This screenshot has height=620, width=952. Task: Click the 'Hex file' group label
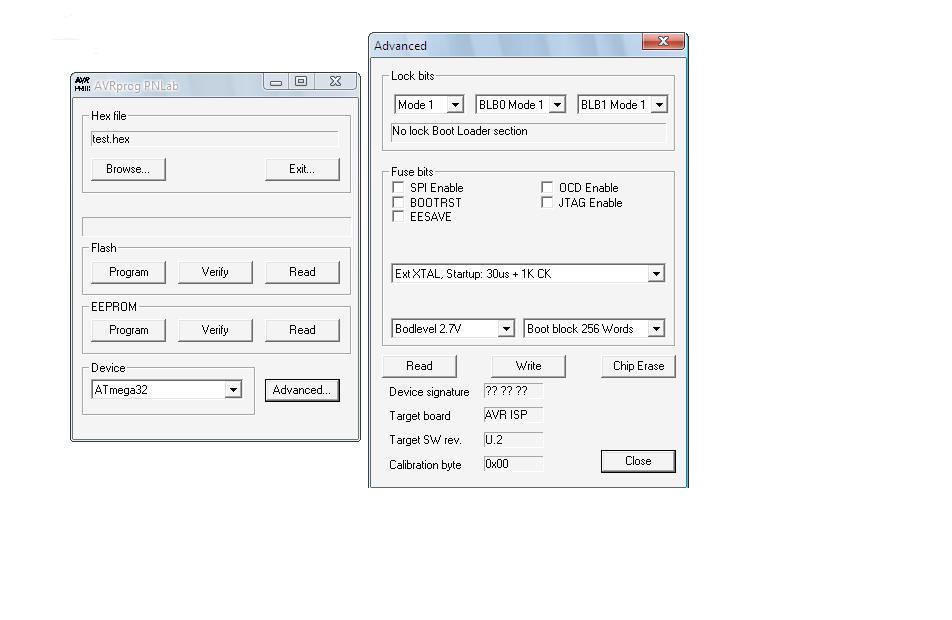tap(109, 116)
